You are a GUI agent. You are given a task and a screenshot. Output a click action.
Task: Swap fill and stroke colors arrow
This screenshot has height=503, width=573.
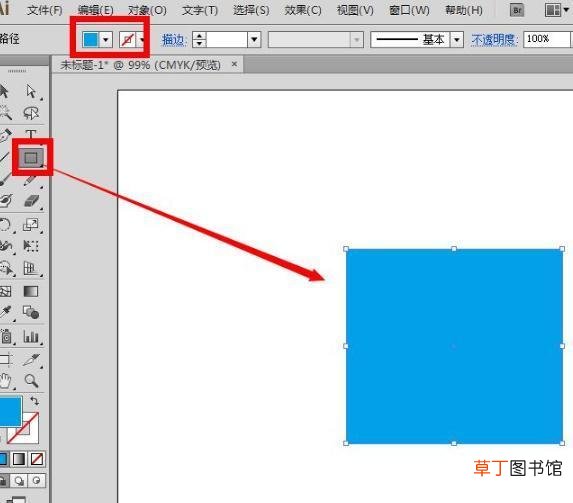point(35,401)
